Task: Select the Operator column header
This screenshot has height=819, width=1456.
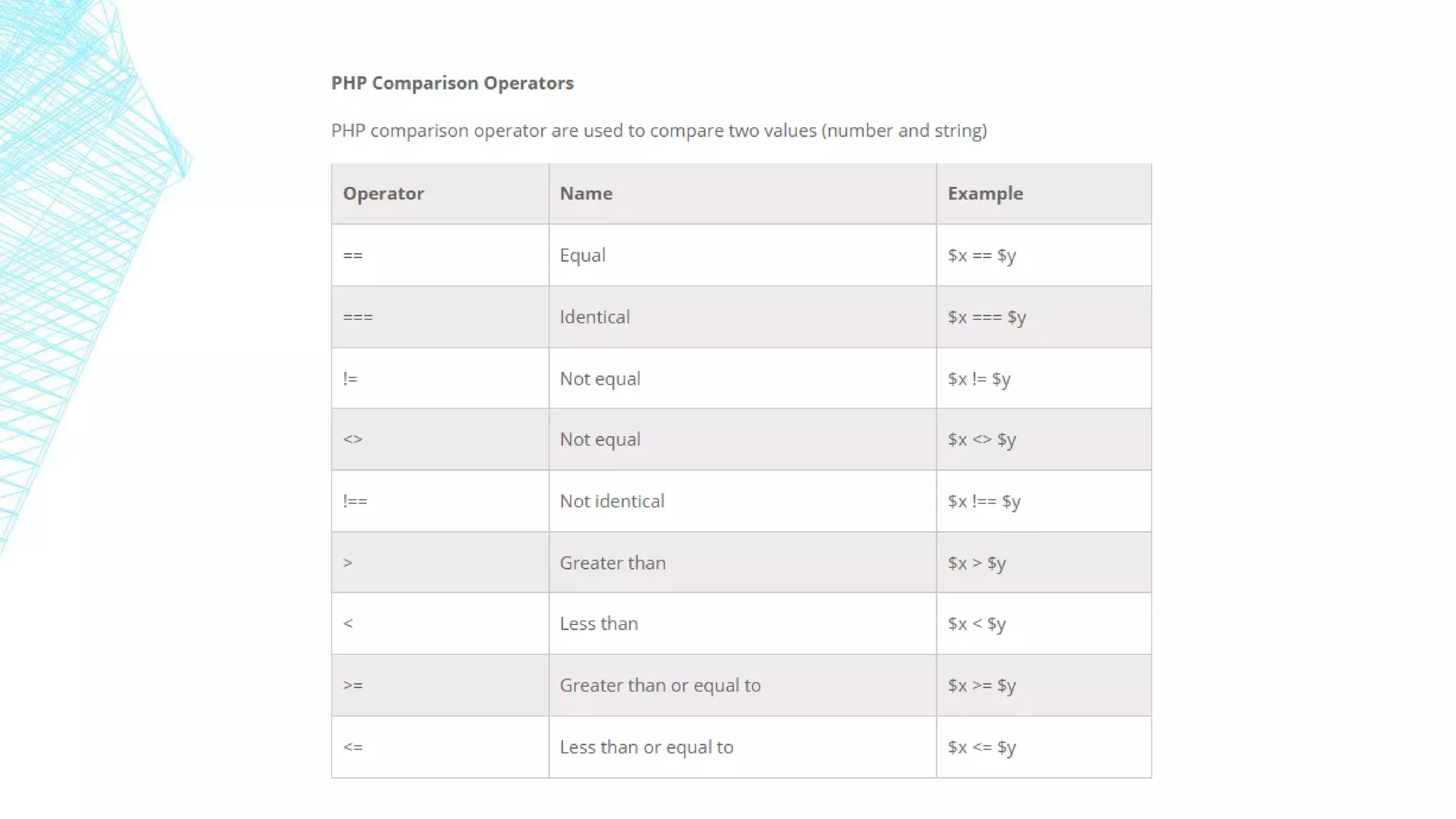Action: (x=440, y=193)
